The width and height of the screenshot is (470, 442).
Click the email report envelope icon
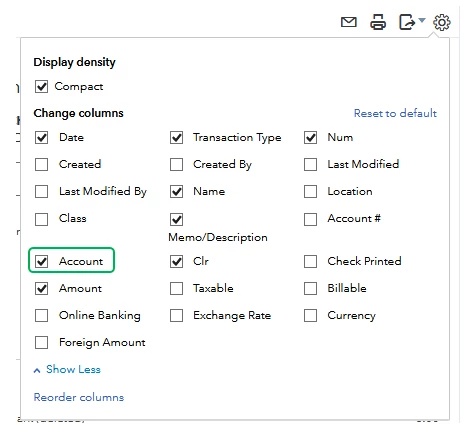[349, 22]
